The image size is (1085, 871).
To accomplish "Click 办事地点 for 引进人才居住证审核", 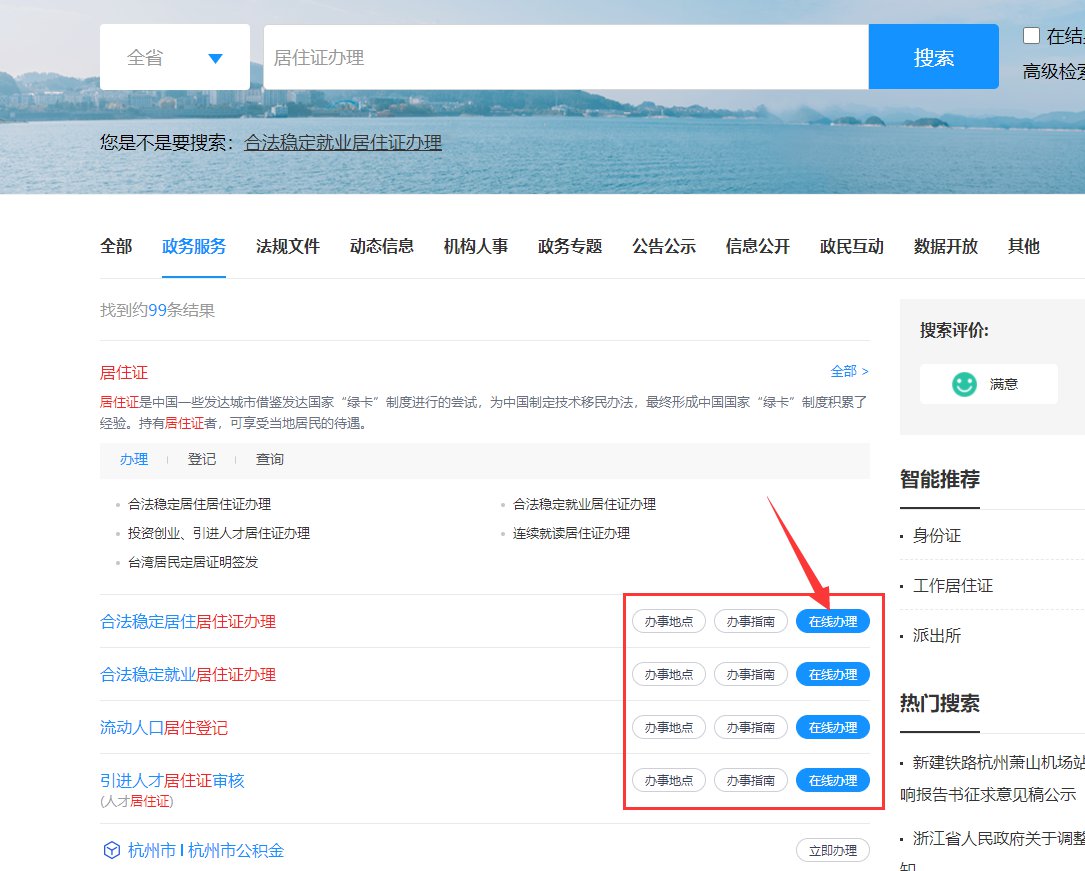I will [x=668, y=780].
